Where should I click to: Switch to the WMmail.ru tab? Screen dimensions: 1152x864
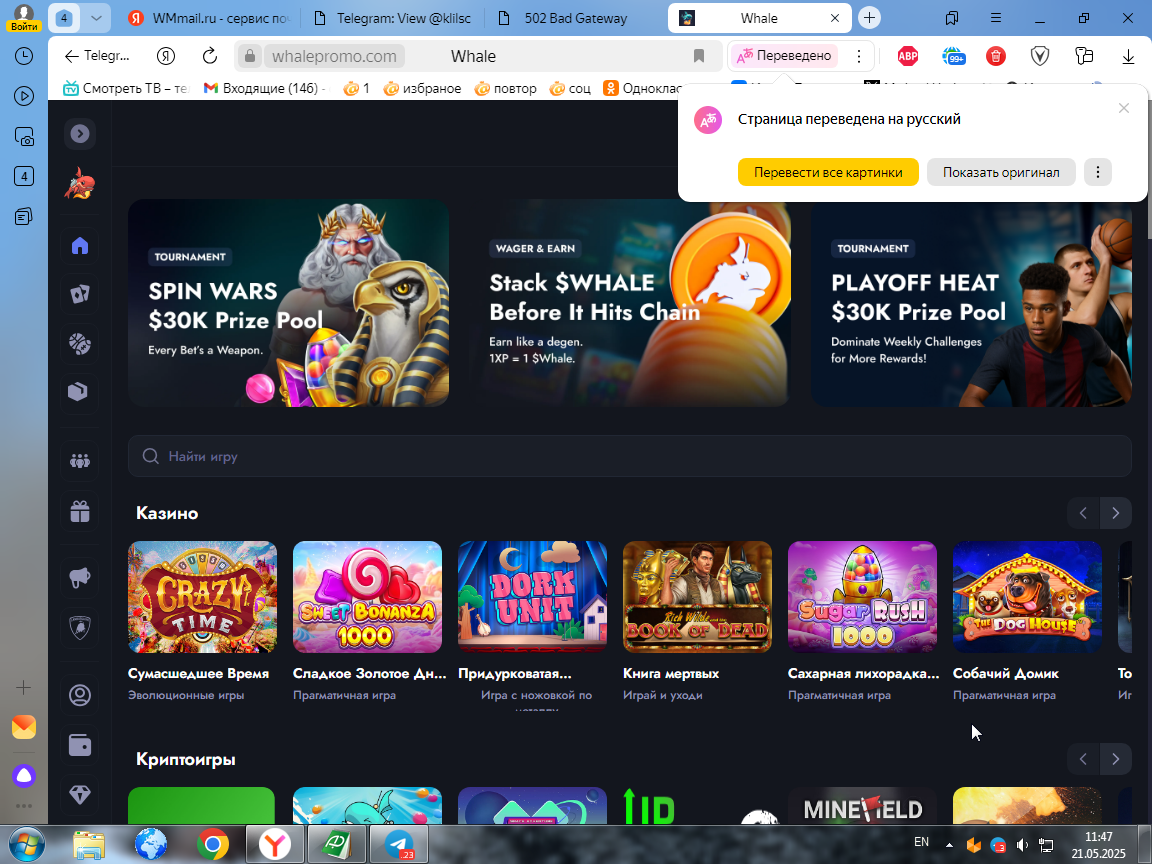click(209, 18)
